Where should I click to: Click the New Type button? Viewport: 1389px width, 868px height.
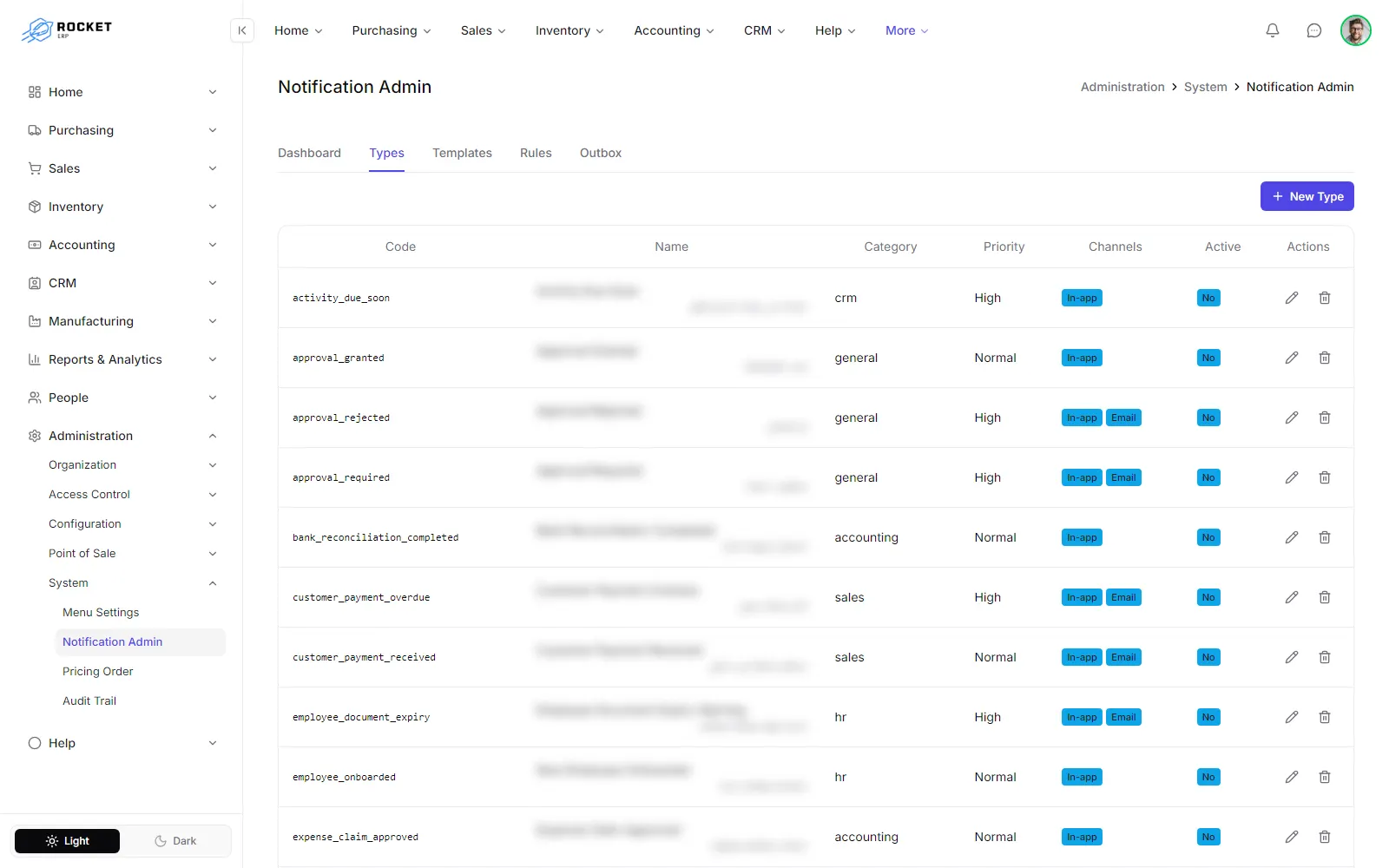(1307, 196)
